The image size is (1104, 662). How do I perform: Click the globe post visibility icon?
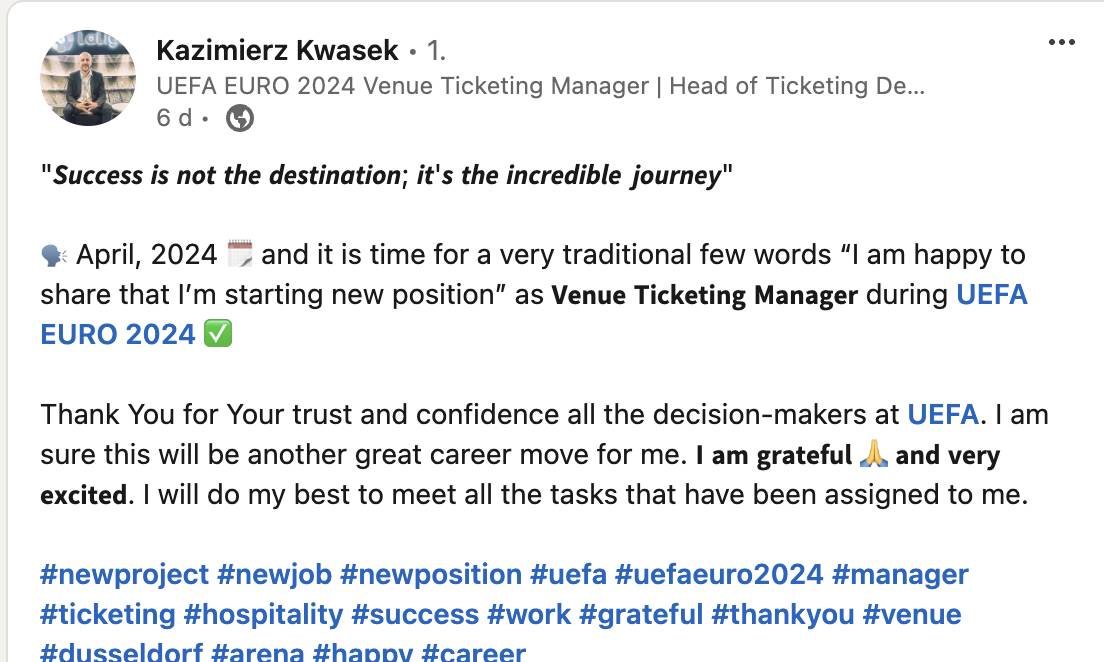coord(240,119)
